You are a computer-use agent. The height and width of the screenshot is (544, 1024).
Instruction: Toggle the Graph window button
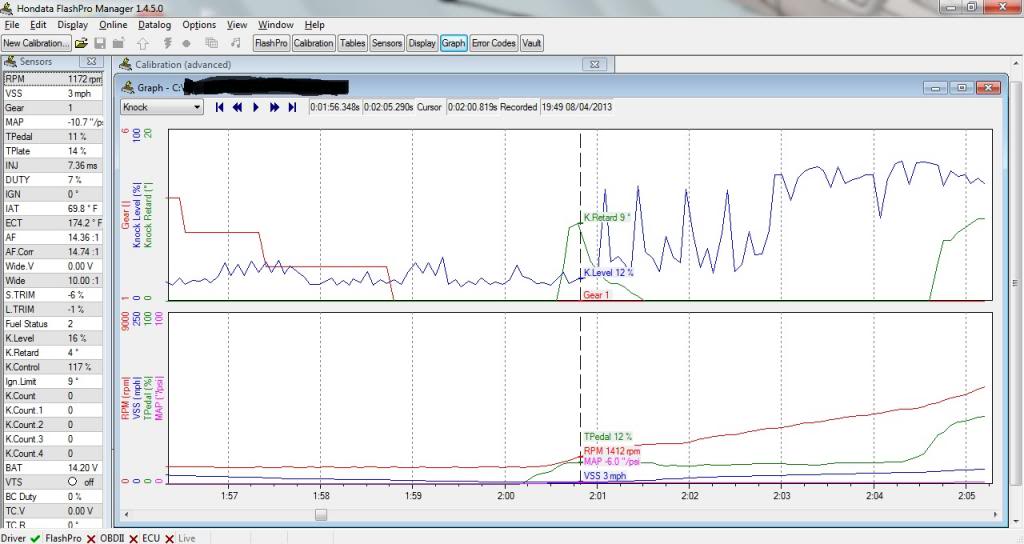click(453, 43)
